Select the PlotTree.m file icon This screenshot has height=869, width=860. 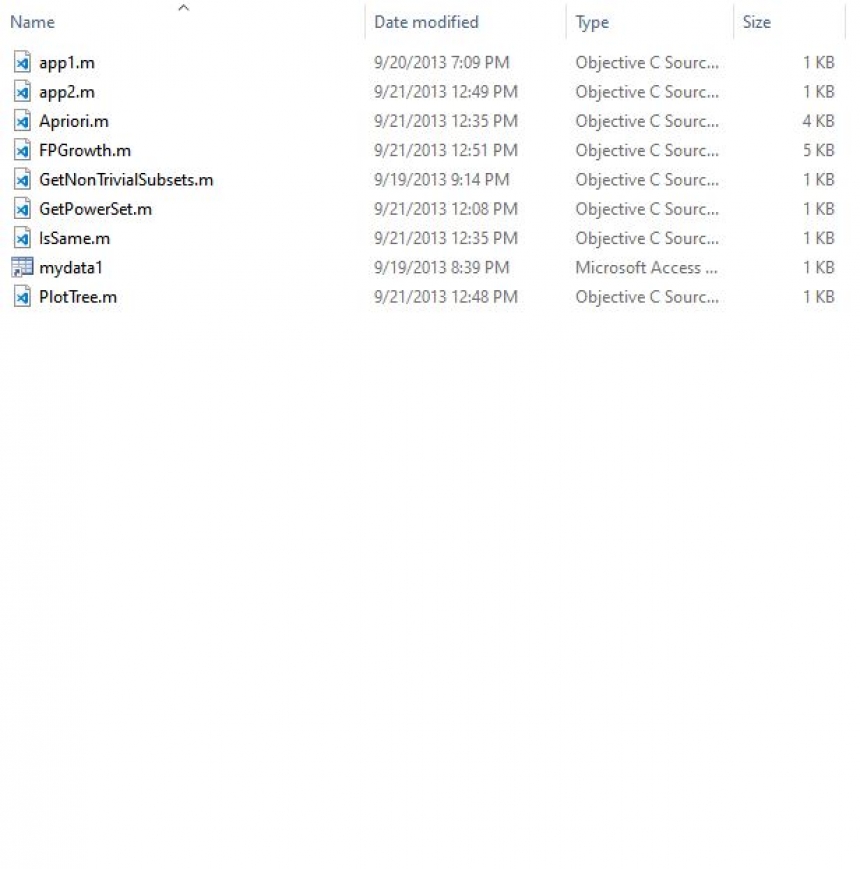pos(22,297)
